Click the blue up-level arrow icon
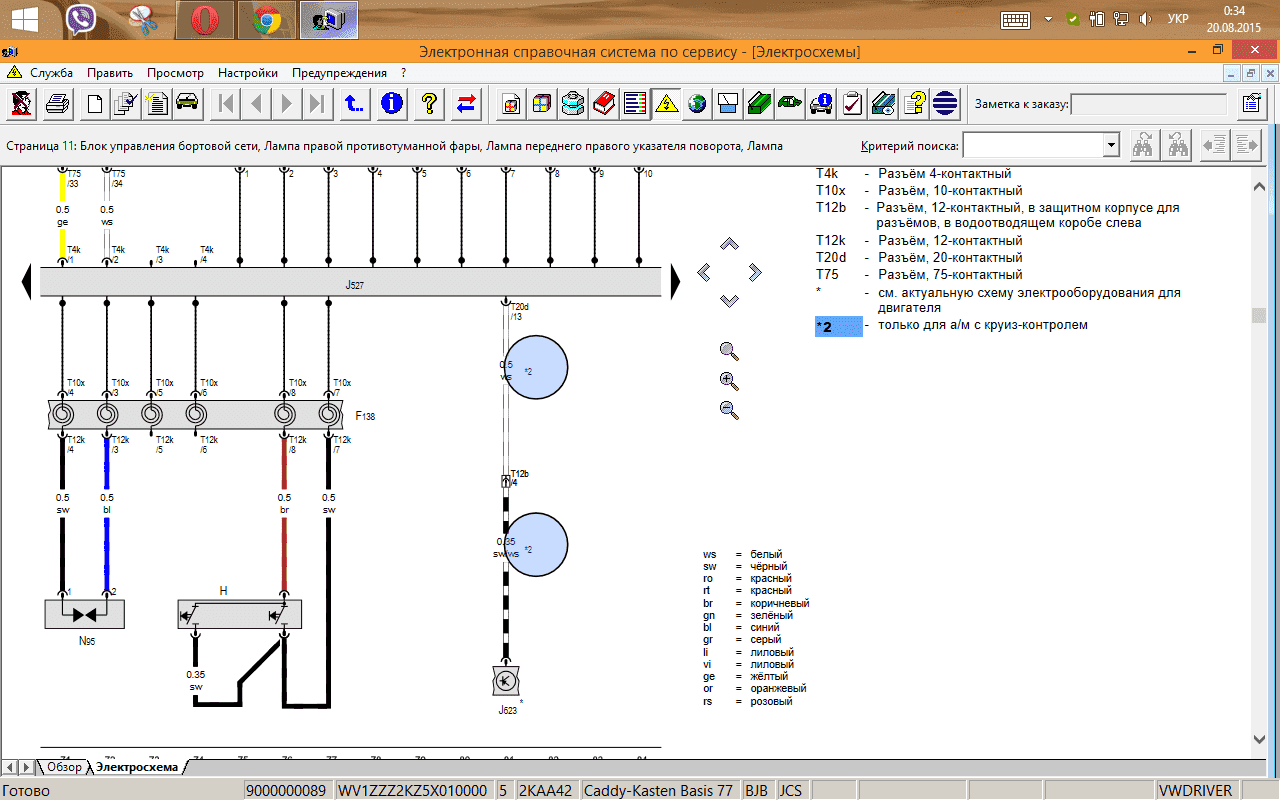1280x800 pixels. tap(353, 103)
